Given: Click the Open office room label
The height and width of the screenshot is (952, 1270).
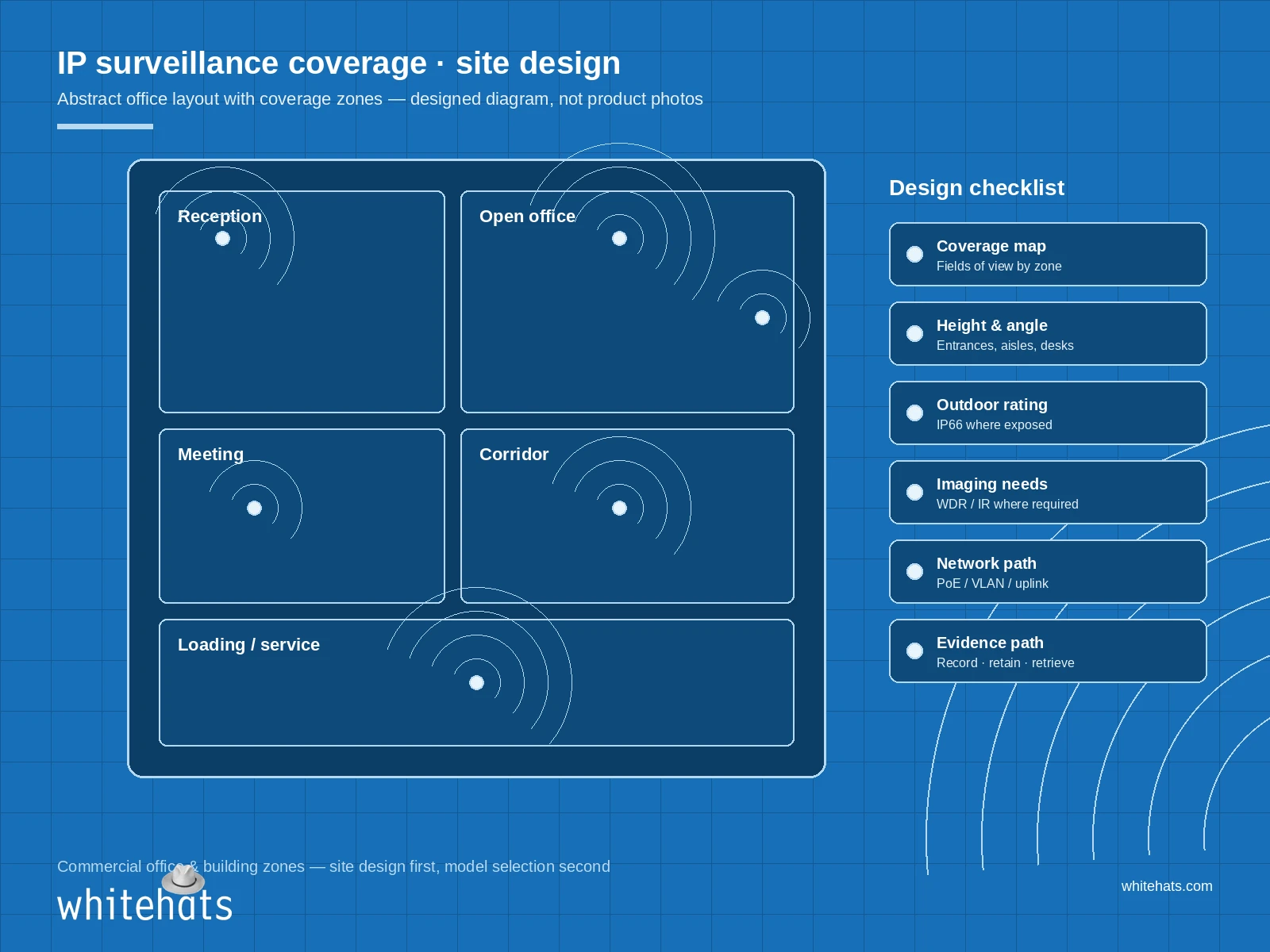Looking at the screenshot, I should tap(527, 216).
